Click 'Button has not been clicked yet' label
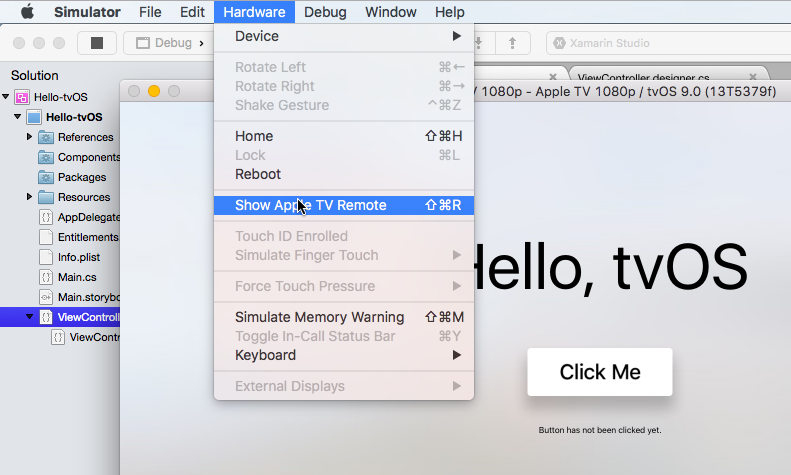This screenshot has height=475, width=791. pos(600,430)
